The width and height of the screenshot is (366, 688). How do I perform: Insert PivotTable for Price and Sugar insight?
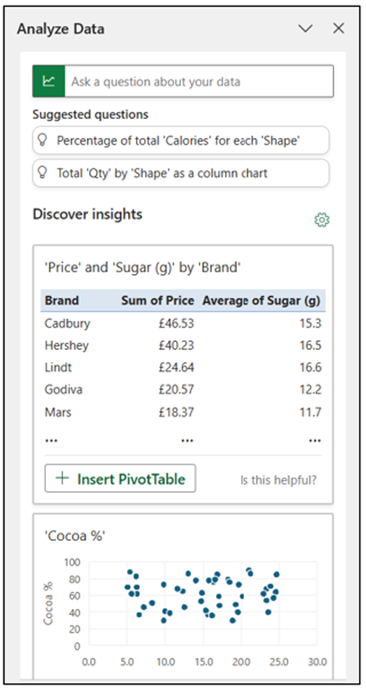(x=120, y=478)
